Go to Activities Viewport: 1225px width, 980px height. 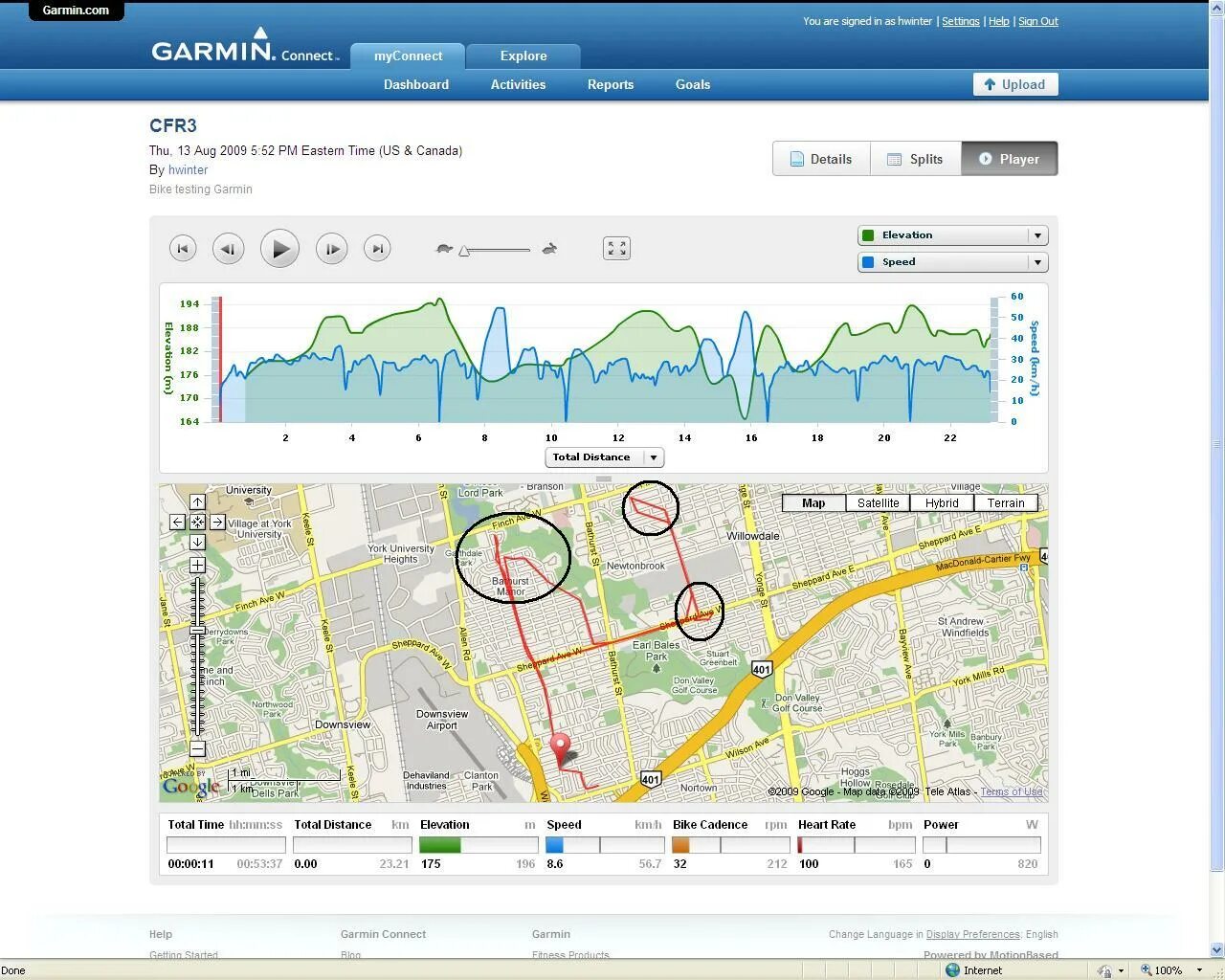(518, 84)
